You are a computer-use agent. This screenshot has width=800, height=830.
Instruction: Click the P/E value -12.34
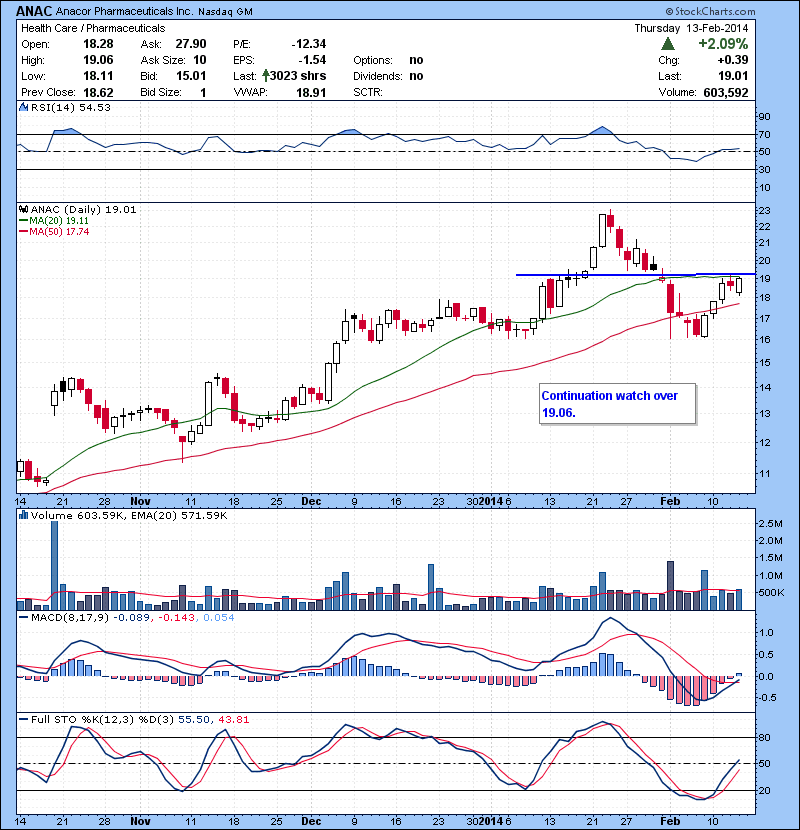(x=308, y=44)
